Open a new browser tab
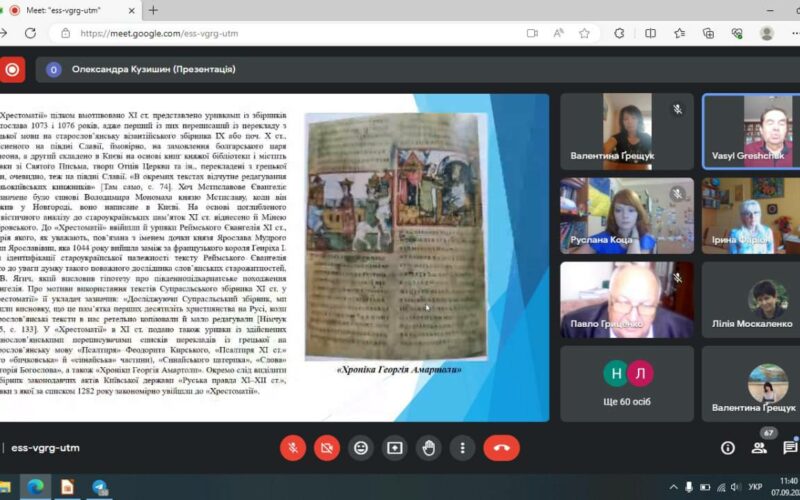This screenshot has height=500, width=800. click(x=153, y=10)
